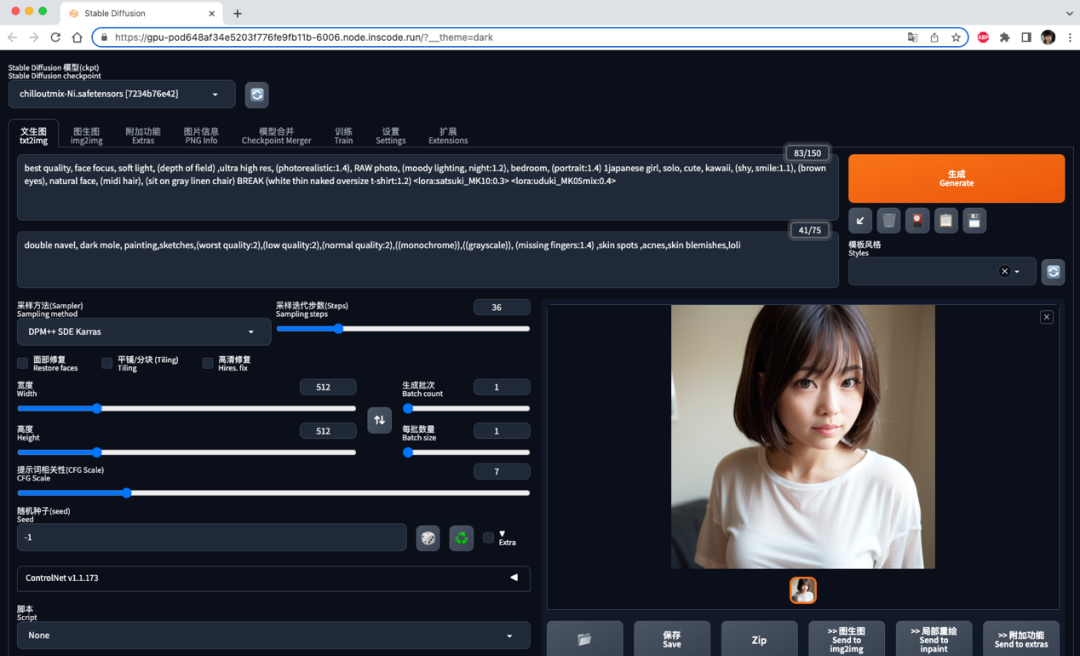1080x656 pixels.
Task: Randomize the seed using the dice icon
Action: click(x=428, y=538)
